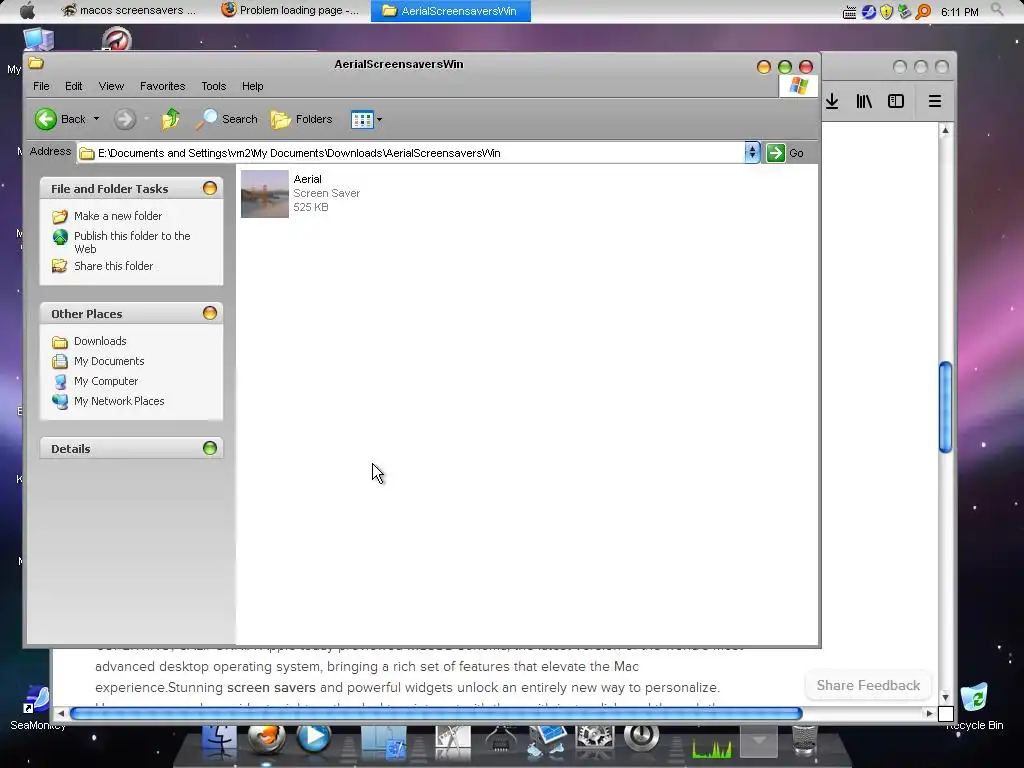Switch to AerialScreensaversWin taskbar button

point(451,11)
